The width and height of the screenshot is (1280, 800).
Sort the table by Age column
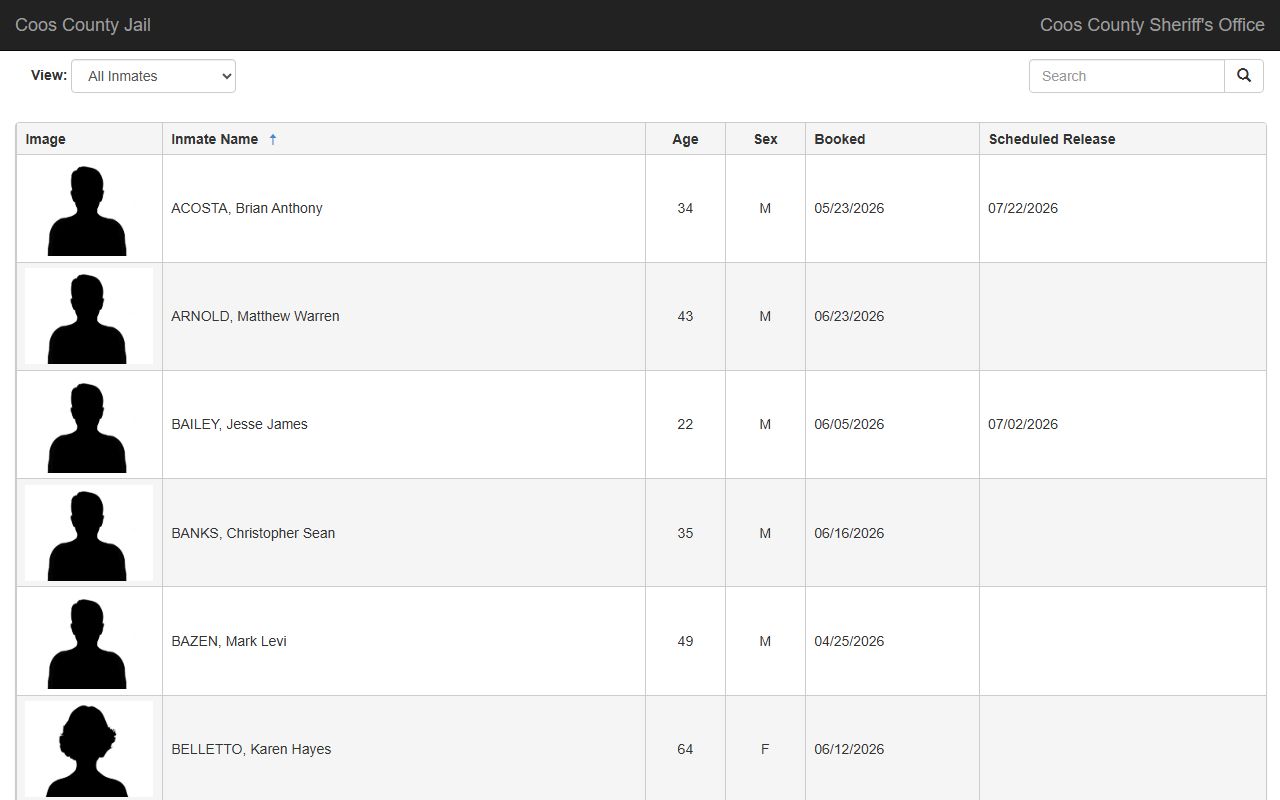[685, 139]
